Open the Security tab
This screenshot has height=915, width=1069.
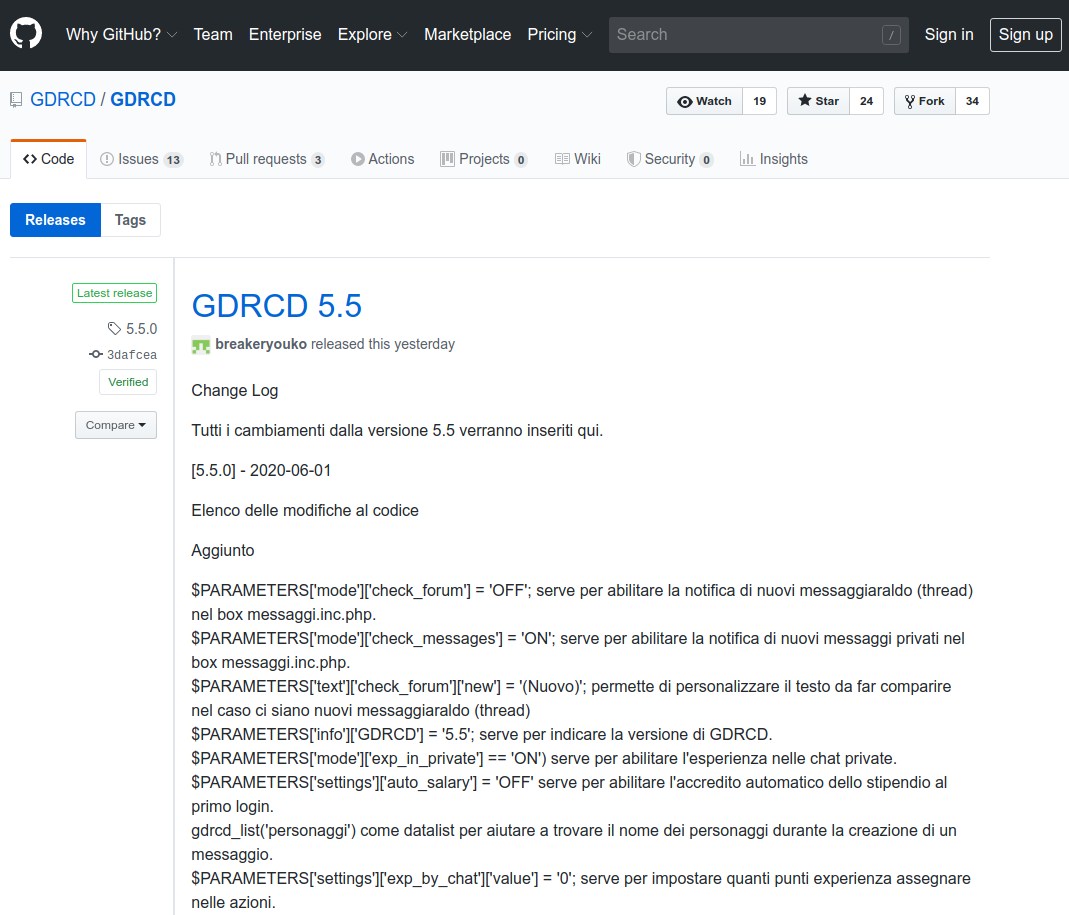click(669, 159)
